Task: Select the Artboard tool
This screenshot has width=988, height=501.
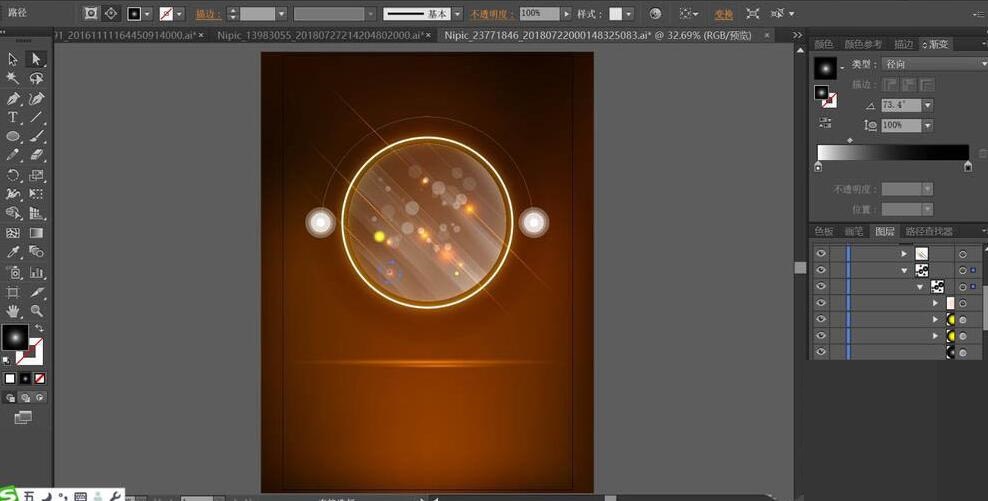Action: pyautogui.click(x=13, y=292)
